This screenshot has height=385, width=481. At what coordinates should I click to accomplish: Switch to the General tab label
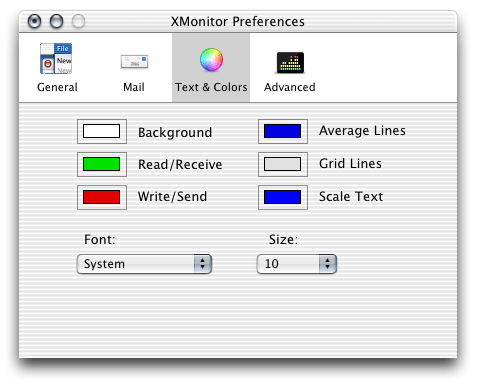(57, 87)
